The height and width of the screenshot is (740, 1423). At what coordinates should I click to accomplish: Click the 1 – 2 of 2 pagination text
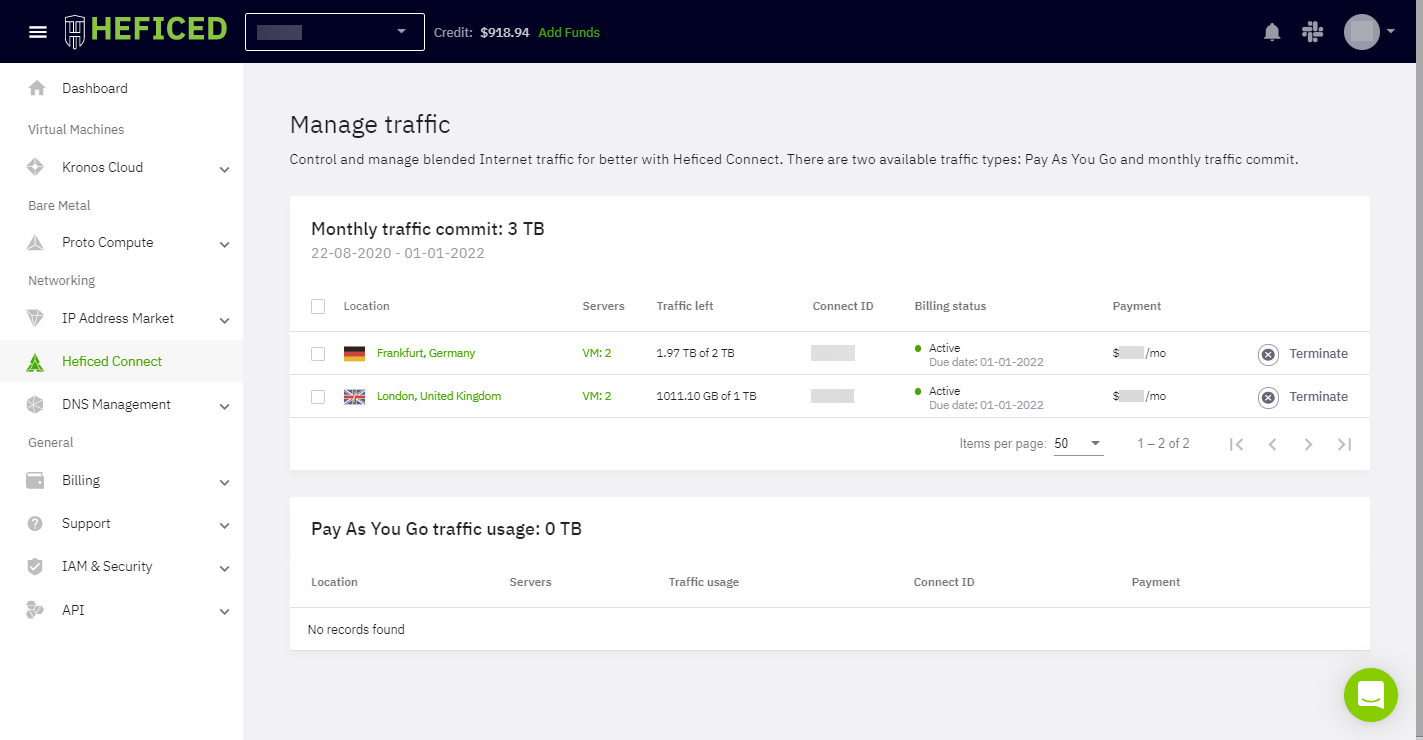pyautogui.click(x=1163, y=443)
